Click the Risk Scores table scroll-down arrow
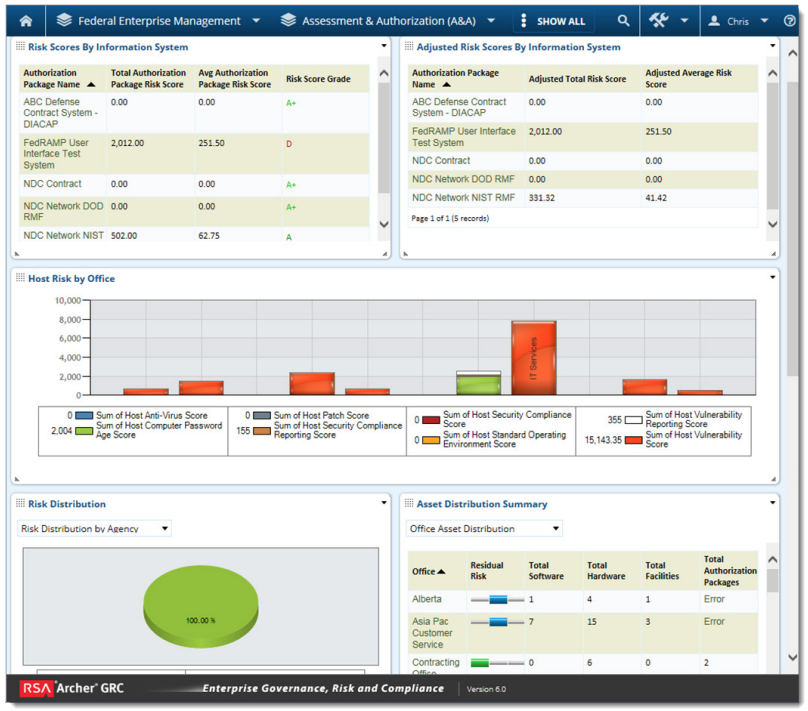The width and height of the screenshot is (808, 711). pyautogui.click(x=383, y=224)
